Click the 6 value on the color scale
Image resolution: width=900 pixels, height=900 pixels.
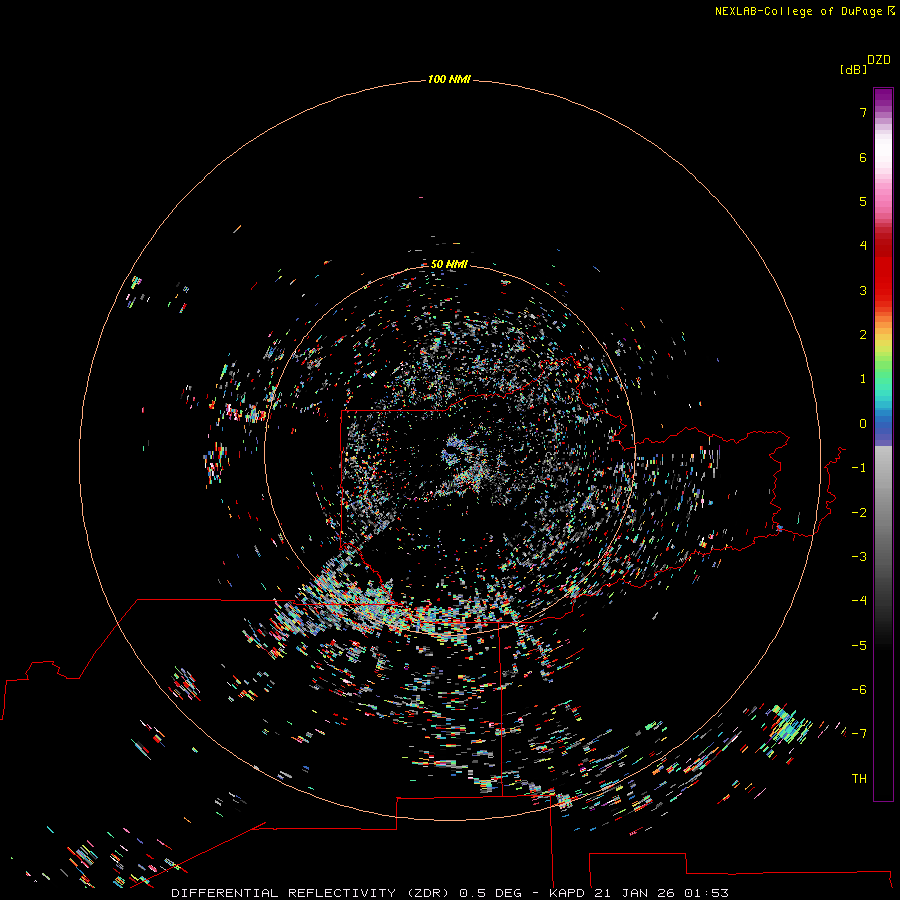(863, 157)
